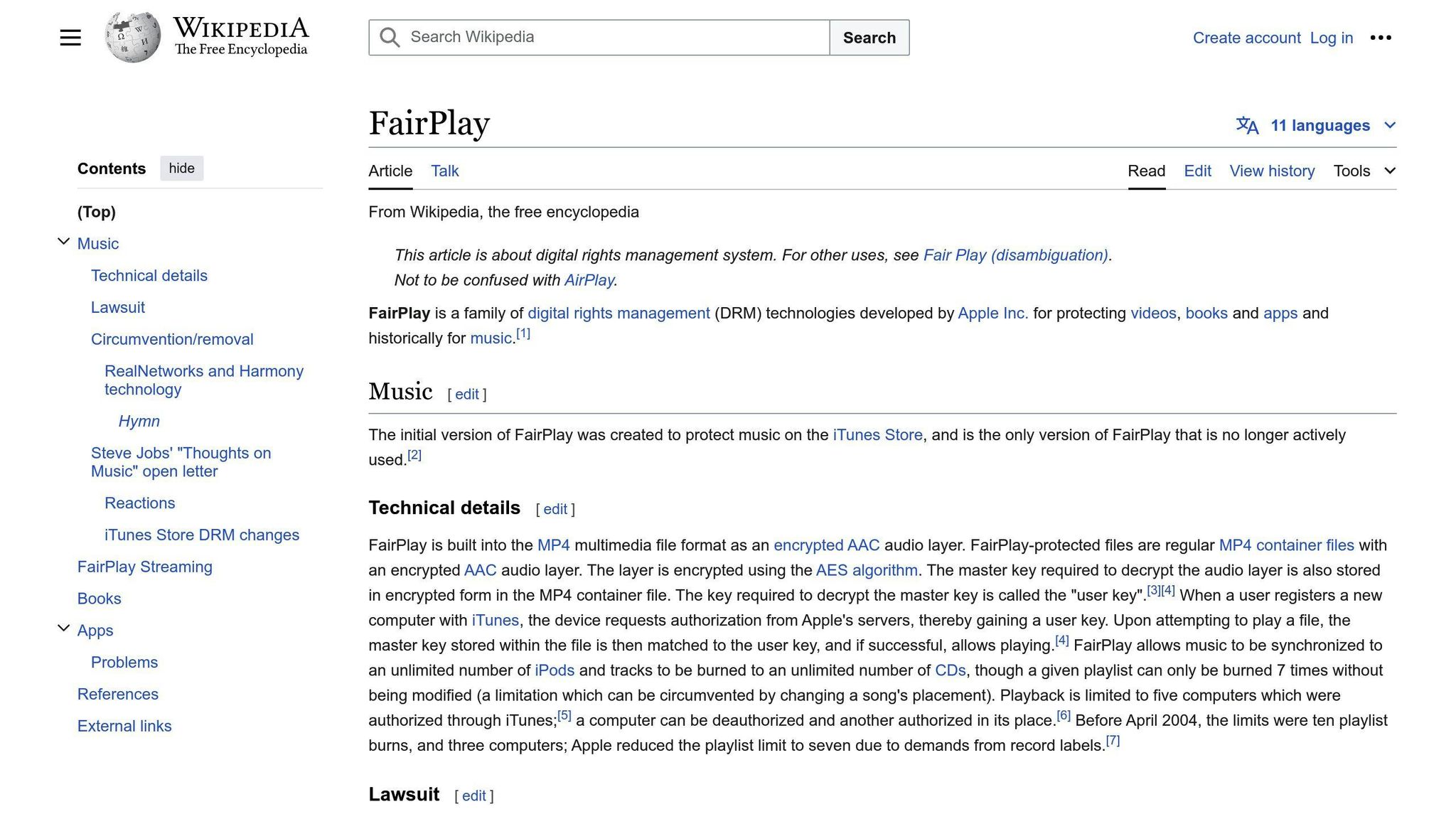Screen dimensions: 1456x819
Task: Go to Music in contents sidebar
Action: 98,244
